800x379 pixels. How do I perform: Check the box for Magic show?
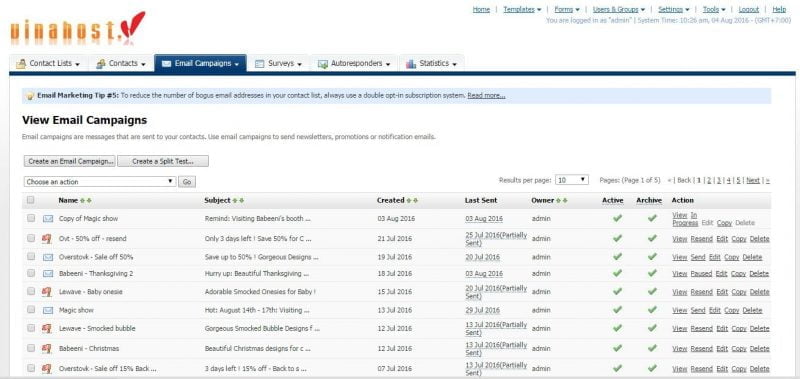[x=31, y=310]
